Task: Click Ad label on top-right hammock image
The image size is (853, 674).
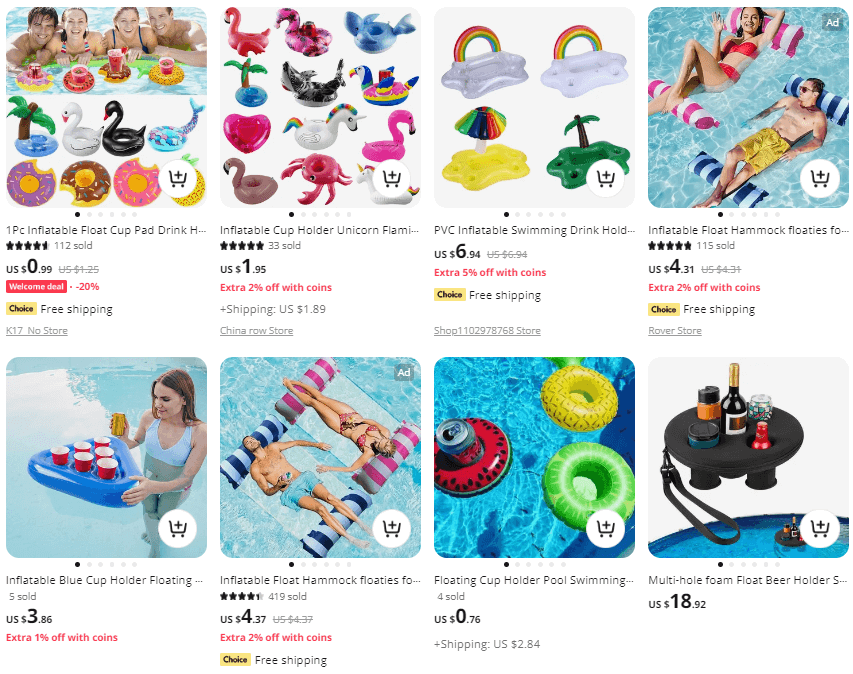Action: click(832, 22)
